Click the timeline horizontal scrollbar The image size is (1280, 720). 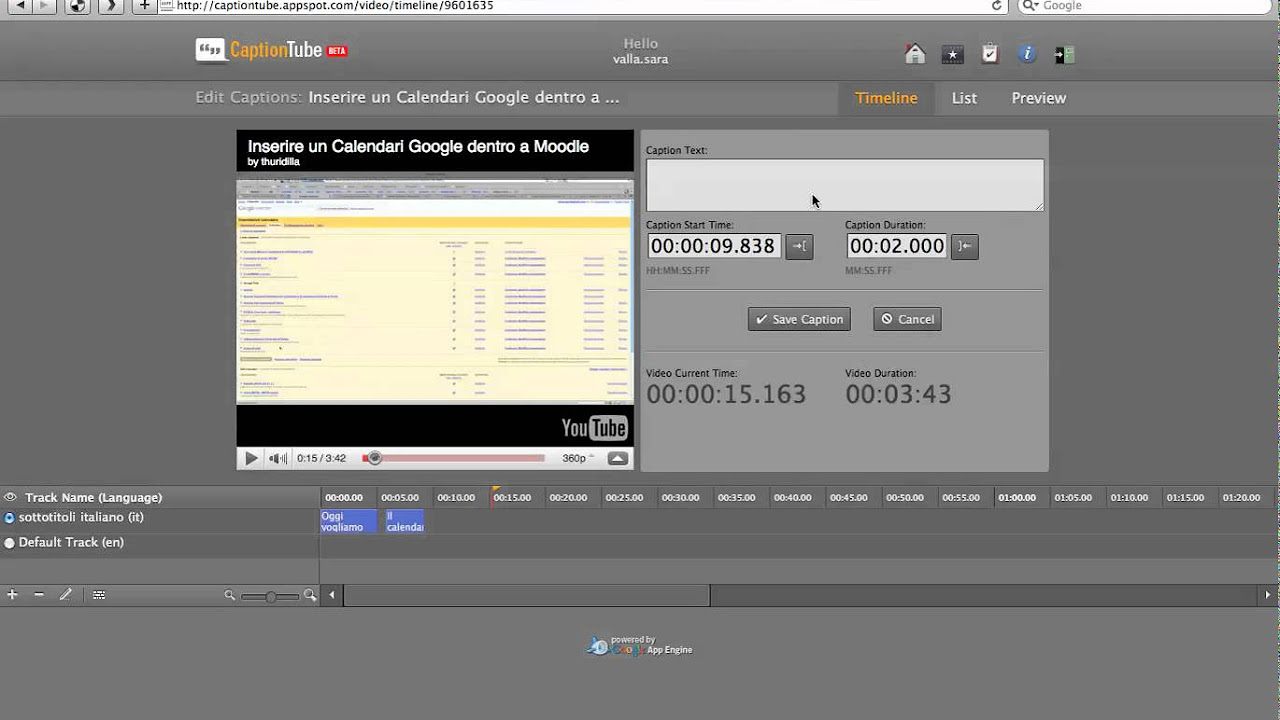527,595
